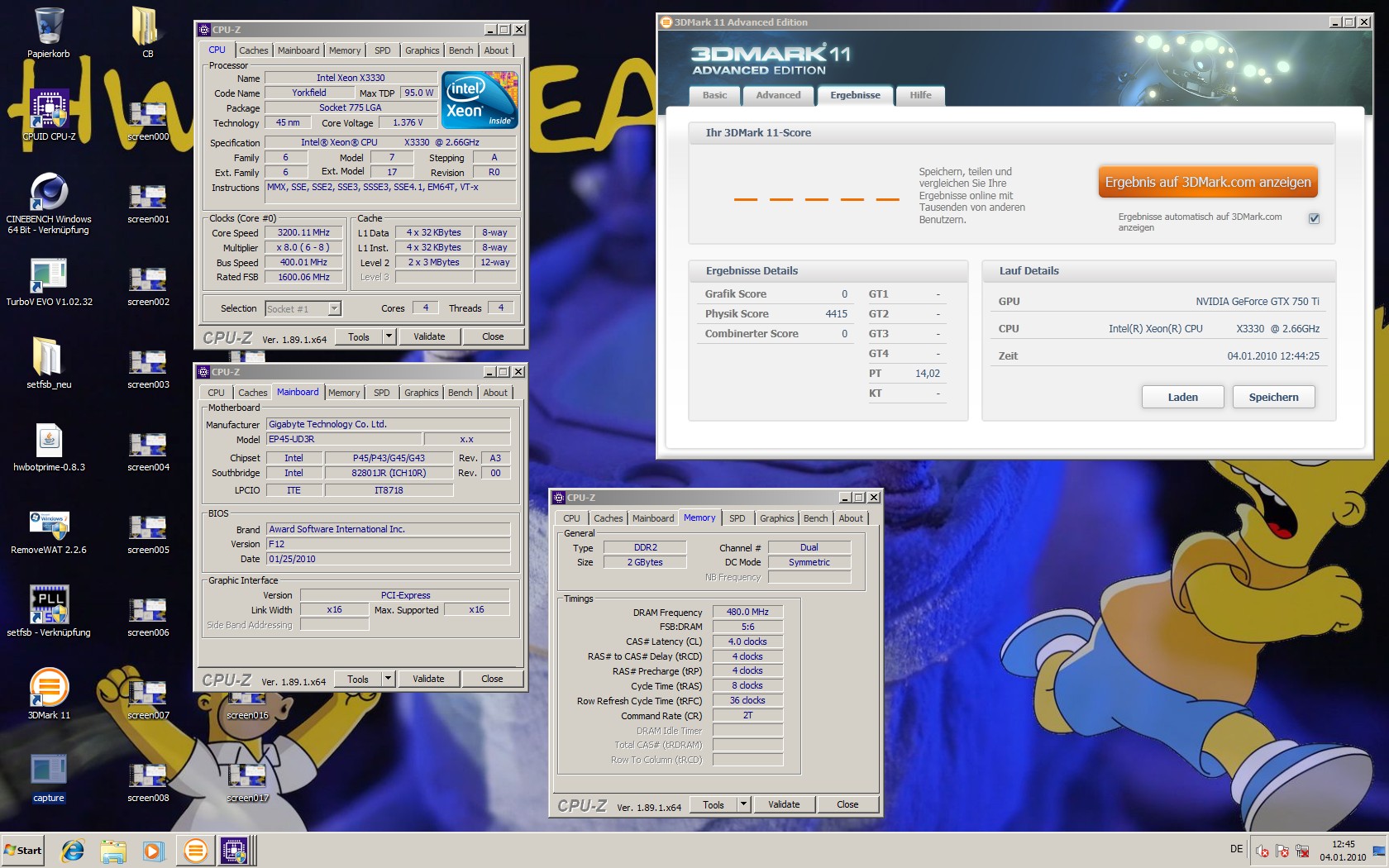Switch to CPU-Z taskbar button

(235, 851)
